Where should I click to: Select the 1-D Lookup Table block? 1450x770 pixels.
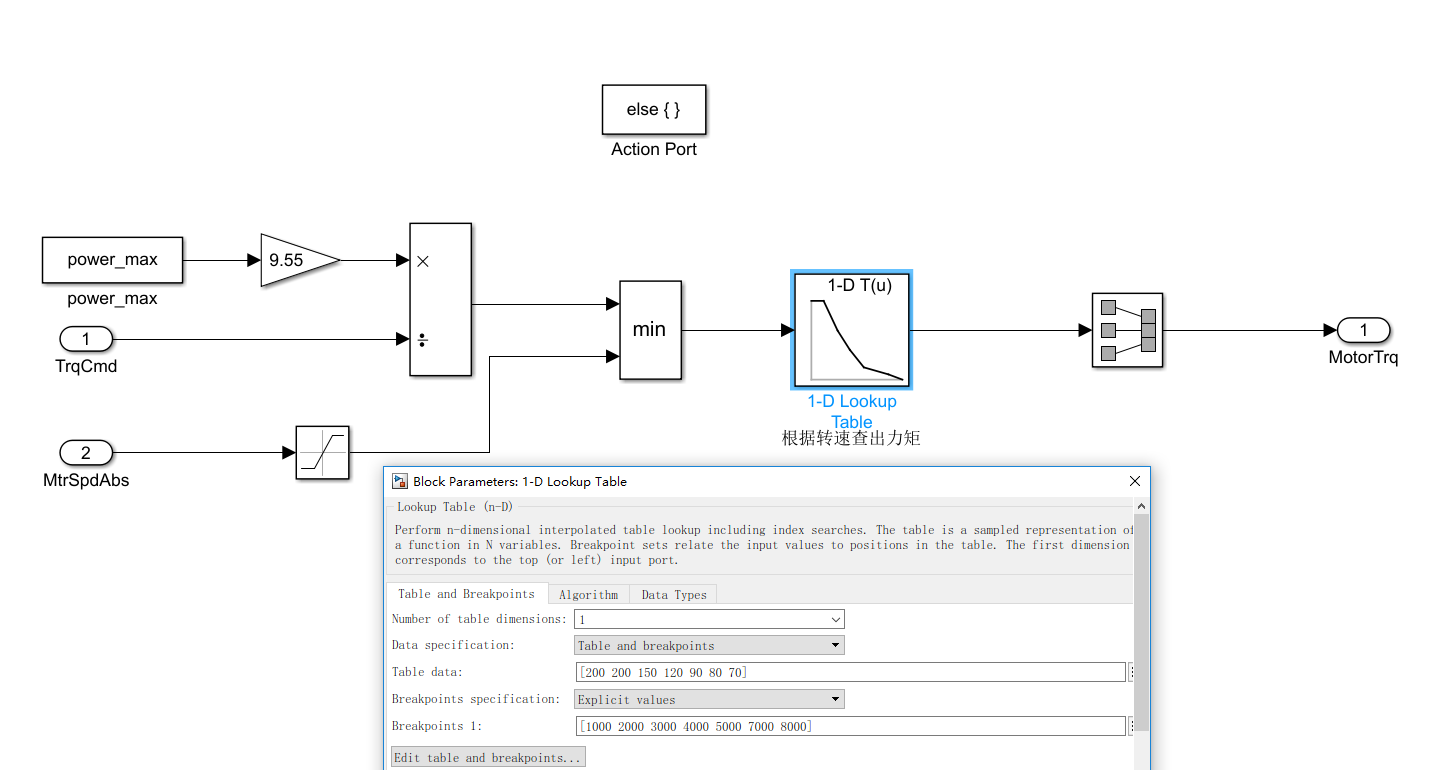tap(852, 330)
